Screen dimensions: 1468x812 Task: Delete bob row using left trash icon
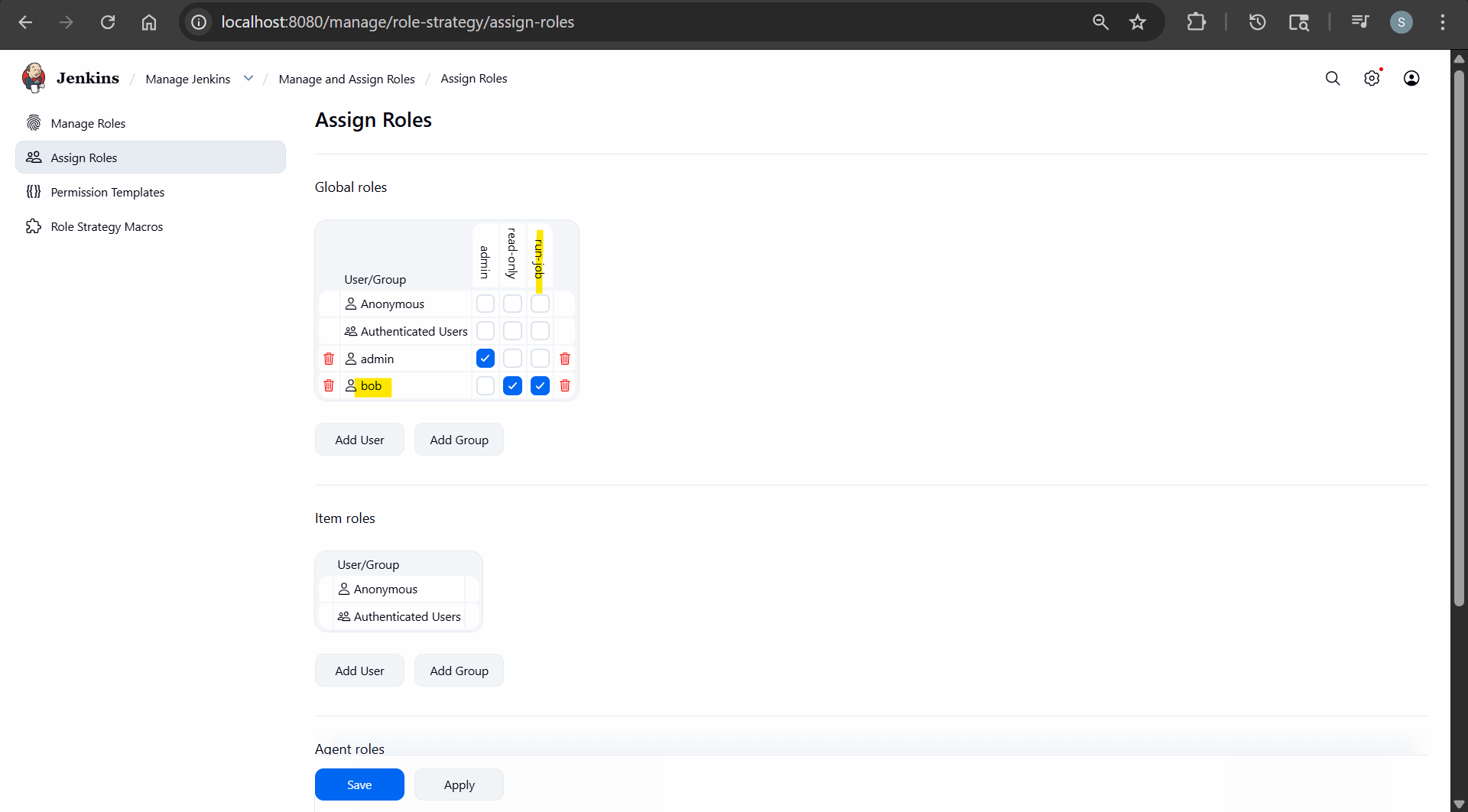[x=329, y=385]
